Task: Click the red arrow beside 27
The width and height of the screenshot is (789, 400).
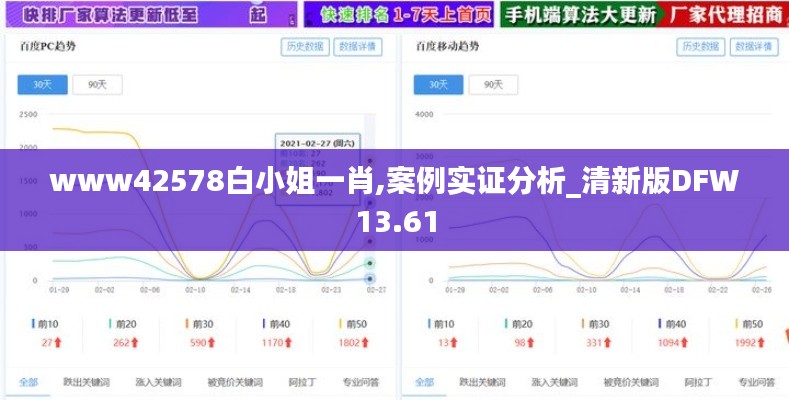Action: [58, 343]
